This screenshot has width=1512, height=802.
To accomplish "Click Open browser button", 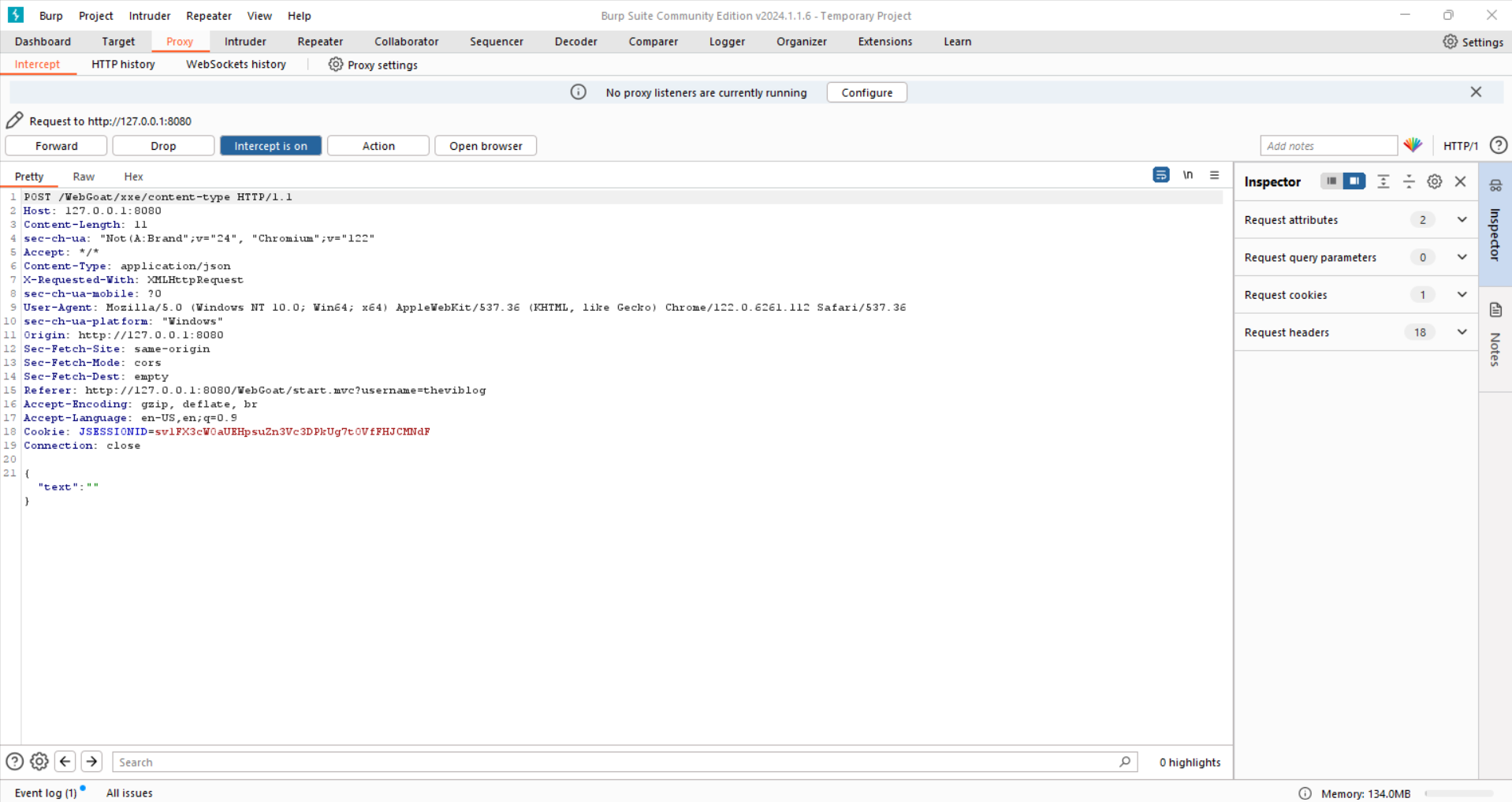I will (486, 146).
